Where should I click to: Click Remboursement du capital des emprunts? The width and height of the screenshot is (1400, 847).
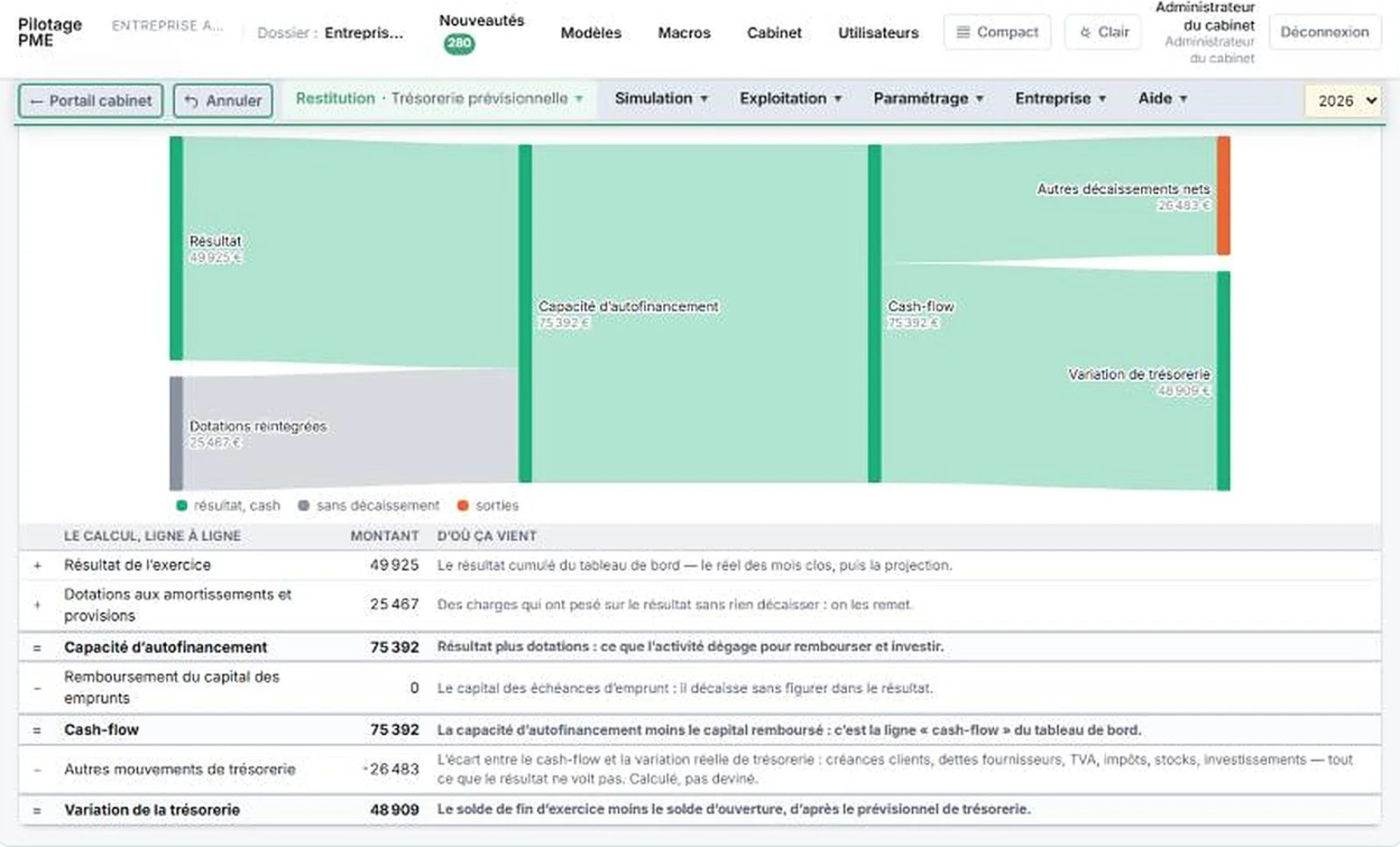click(x=172, y=687)
